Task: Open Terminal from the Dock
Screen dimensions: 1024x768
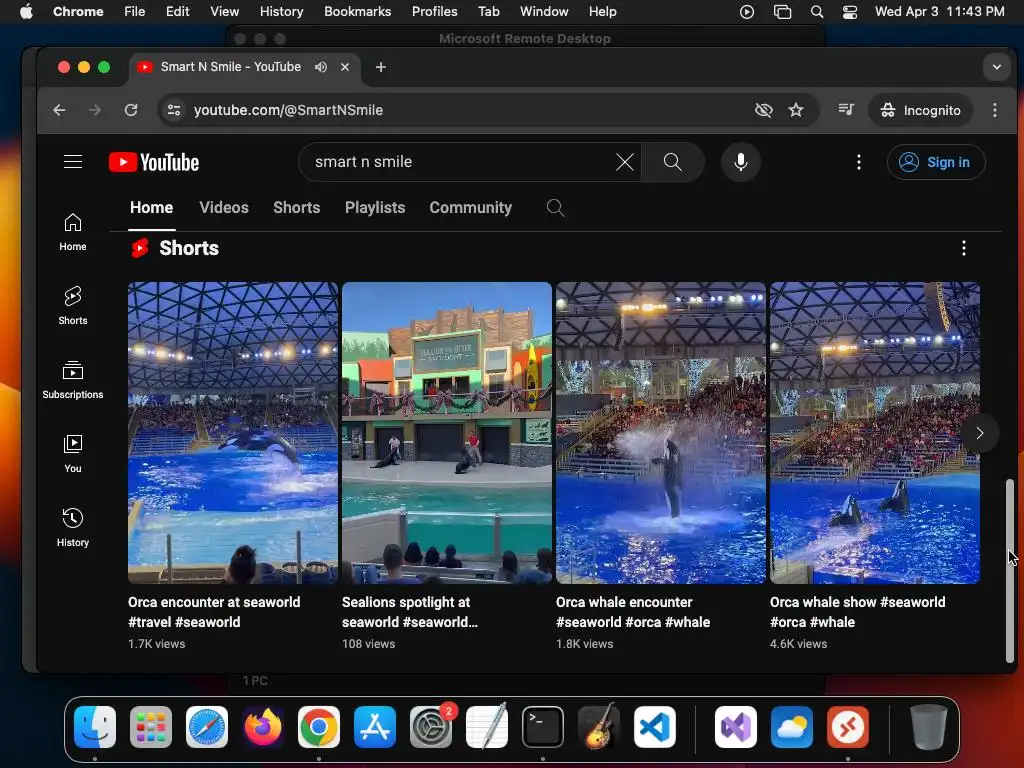Action: [x=543, y=727]
